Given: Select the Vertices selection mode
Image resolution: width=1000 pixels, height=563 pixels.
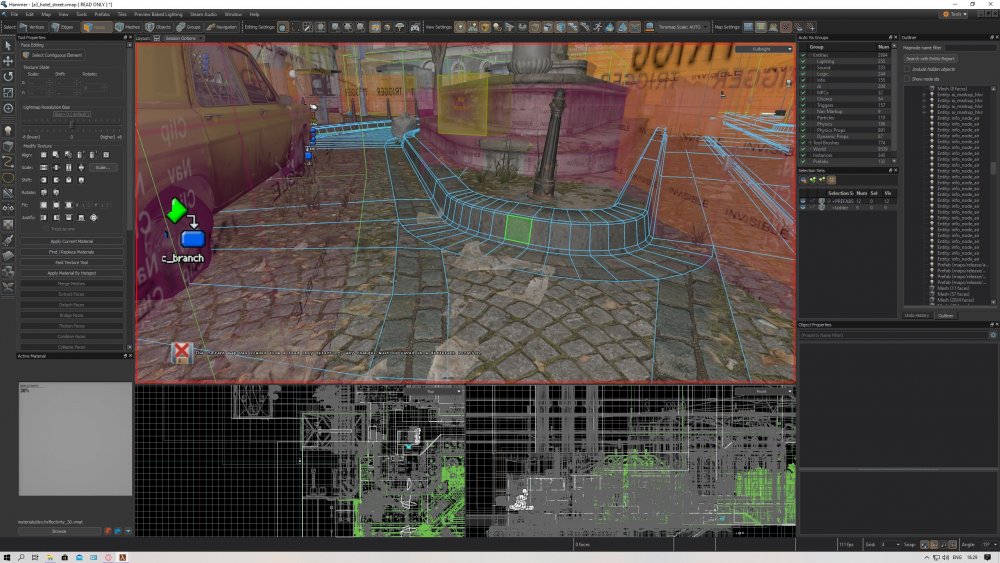Looking at the screenshot, I should coord(32,27).
